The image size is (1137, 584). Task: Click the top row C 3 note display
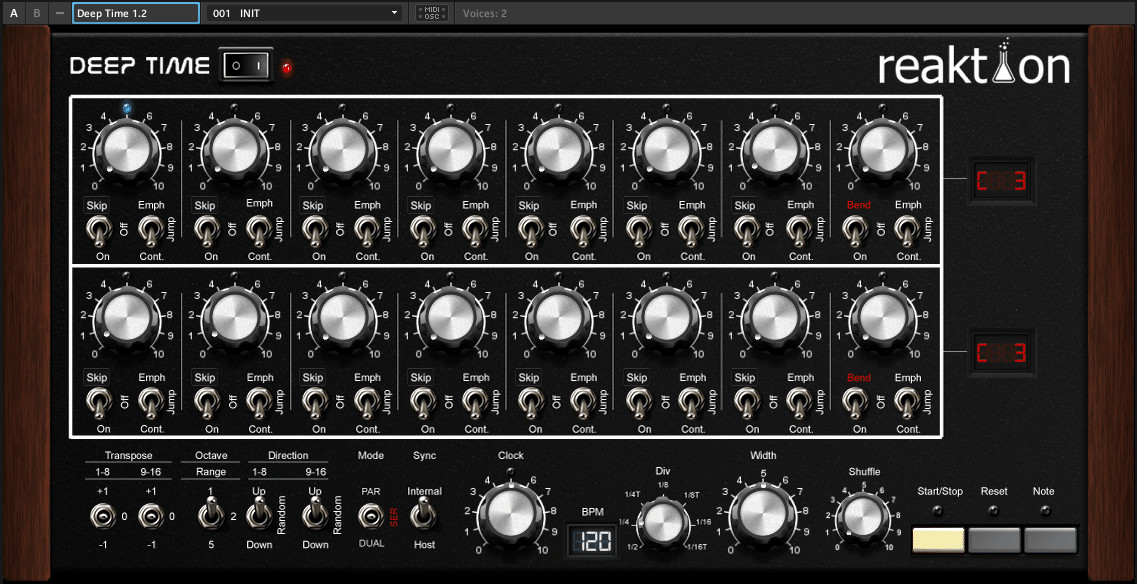1004,181
